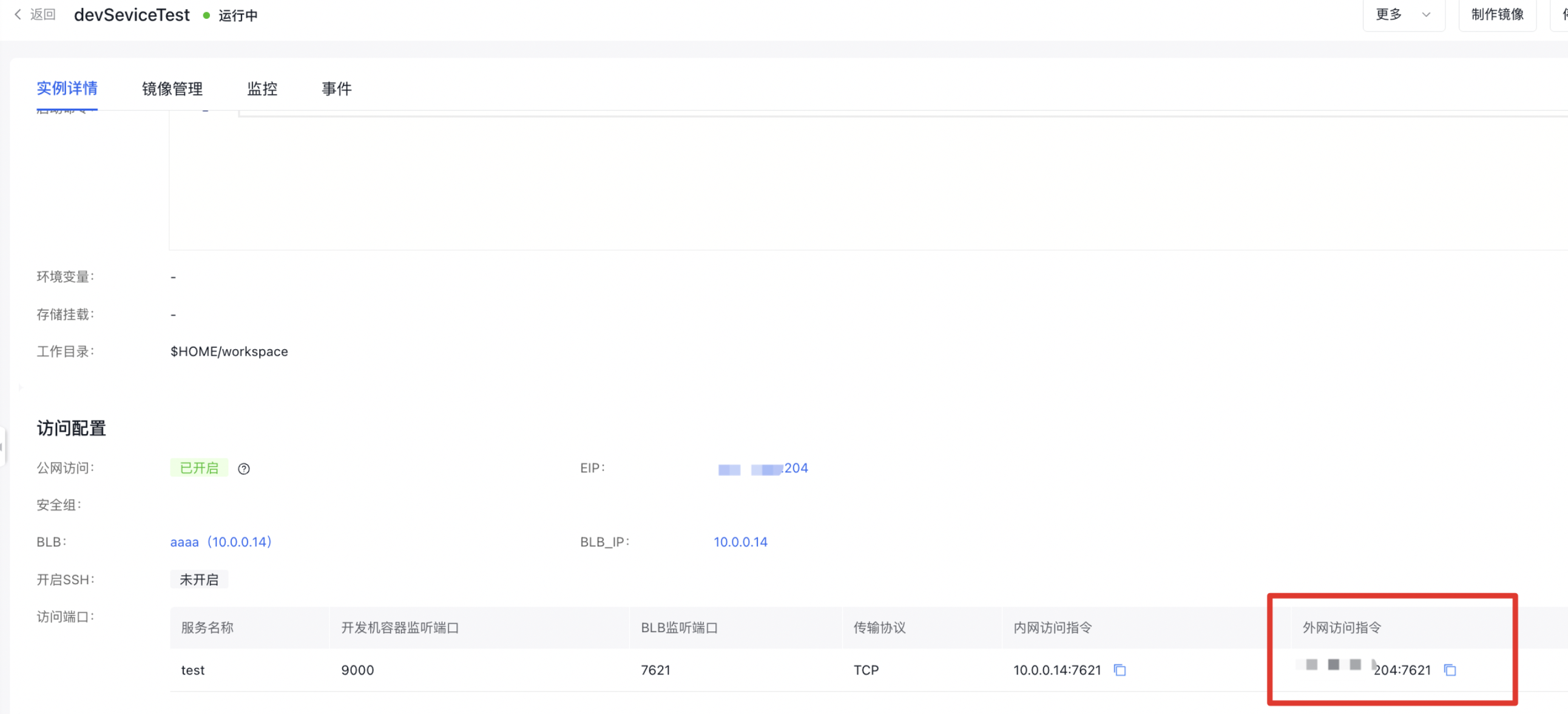Open BLB link aaaa (10.0.0.14)
This screenshot has width=1568, height=714.
(220, 542)
